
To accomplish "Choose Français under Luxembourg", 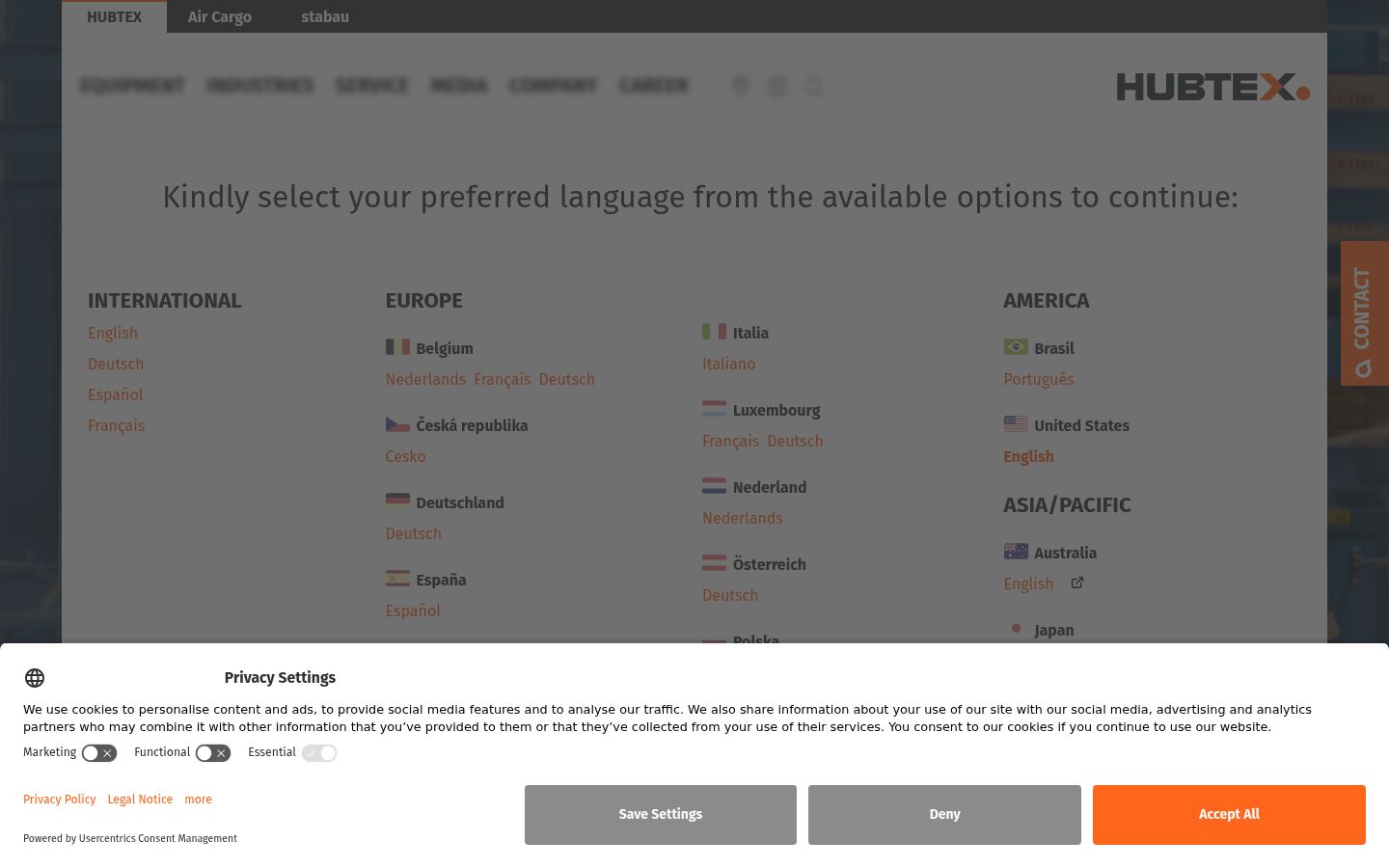I will tap(731, 441).
